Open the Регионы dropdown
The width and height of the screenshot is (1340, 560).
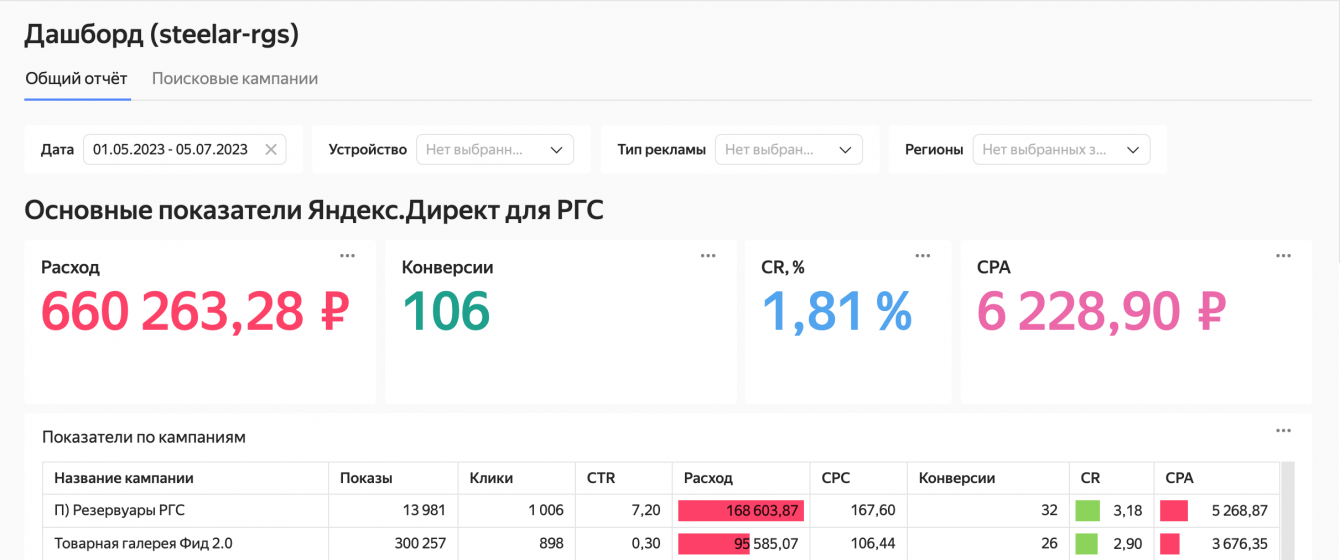coord(1061,149)
